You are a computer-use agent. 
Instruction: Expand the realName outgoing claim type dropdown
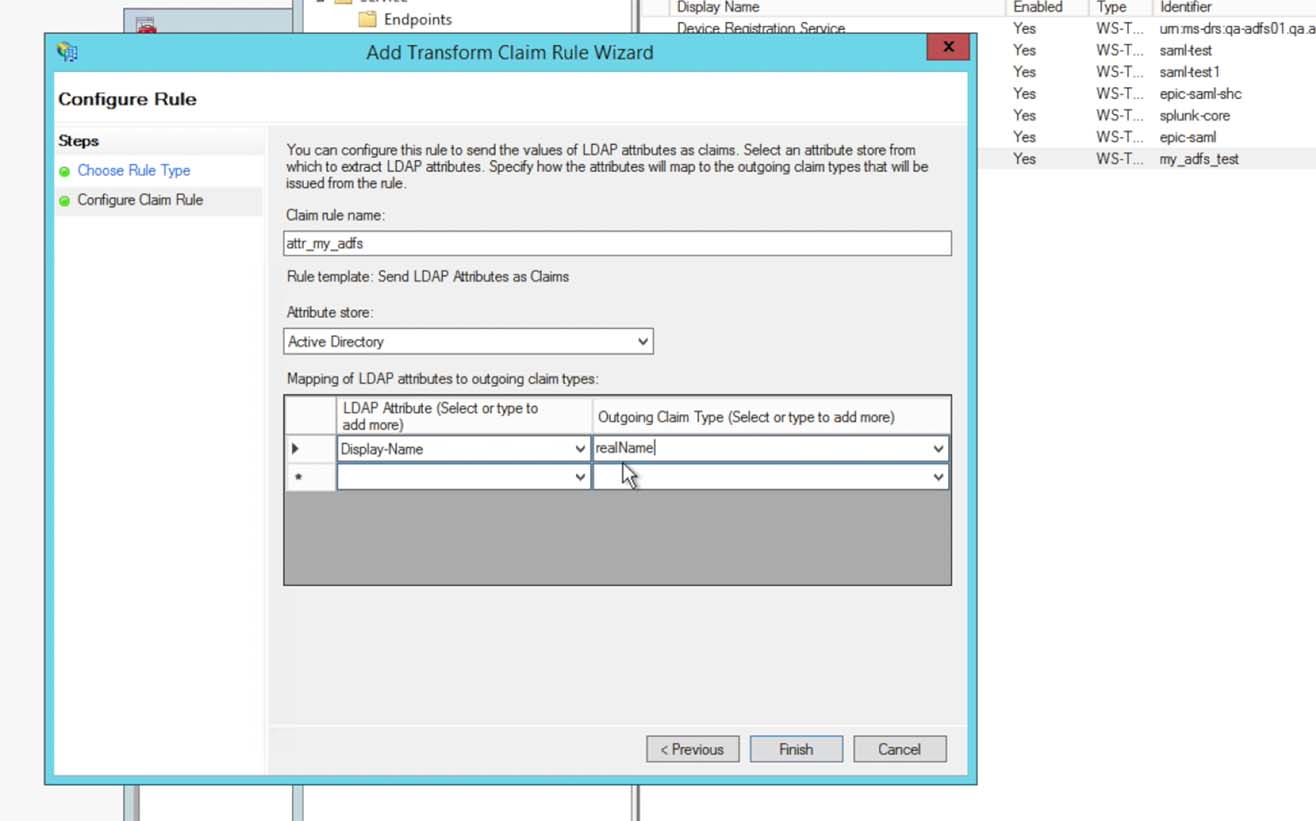point(938,449)
